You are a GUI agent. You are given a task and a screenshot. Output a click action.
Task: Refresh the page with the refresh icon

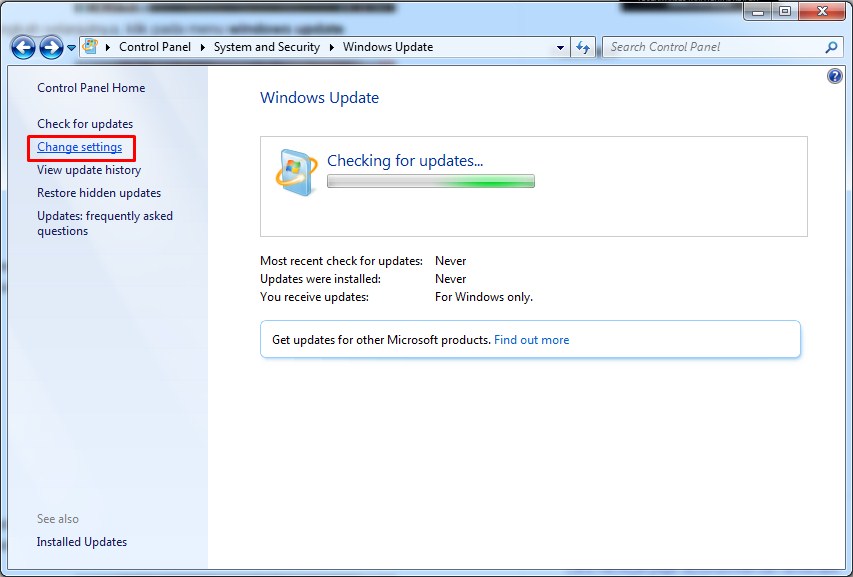[583, 47]
